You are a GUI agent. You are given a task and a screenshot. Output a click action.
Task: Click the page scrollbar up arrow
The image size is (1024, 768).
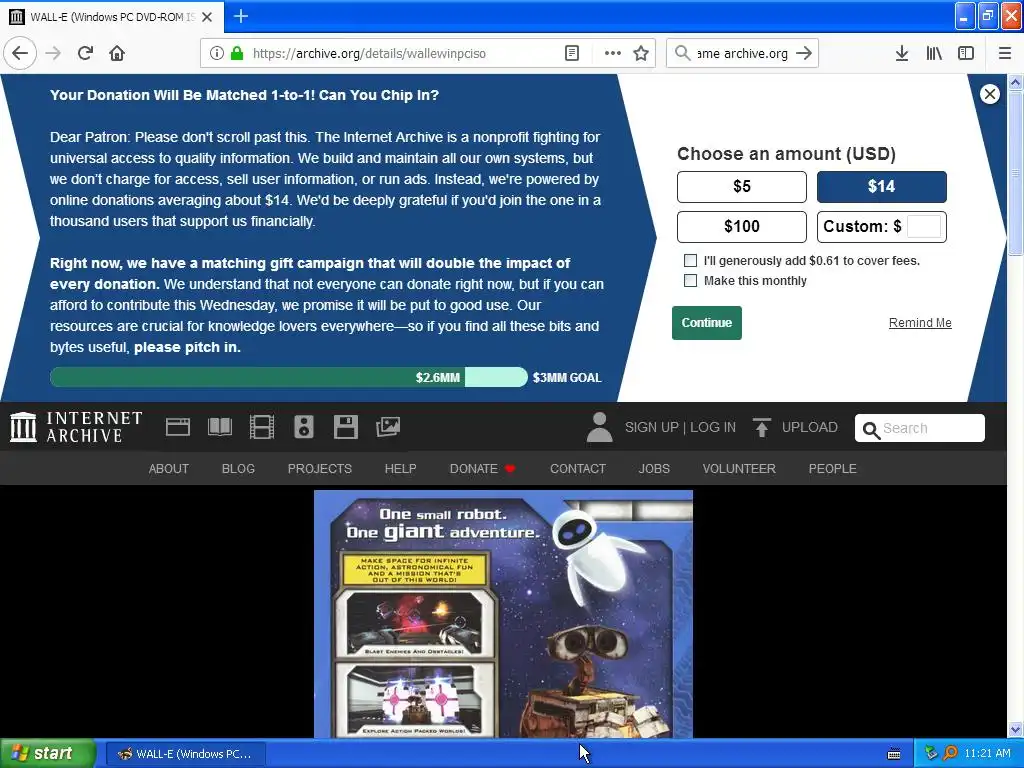pos(1015,82)
